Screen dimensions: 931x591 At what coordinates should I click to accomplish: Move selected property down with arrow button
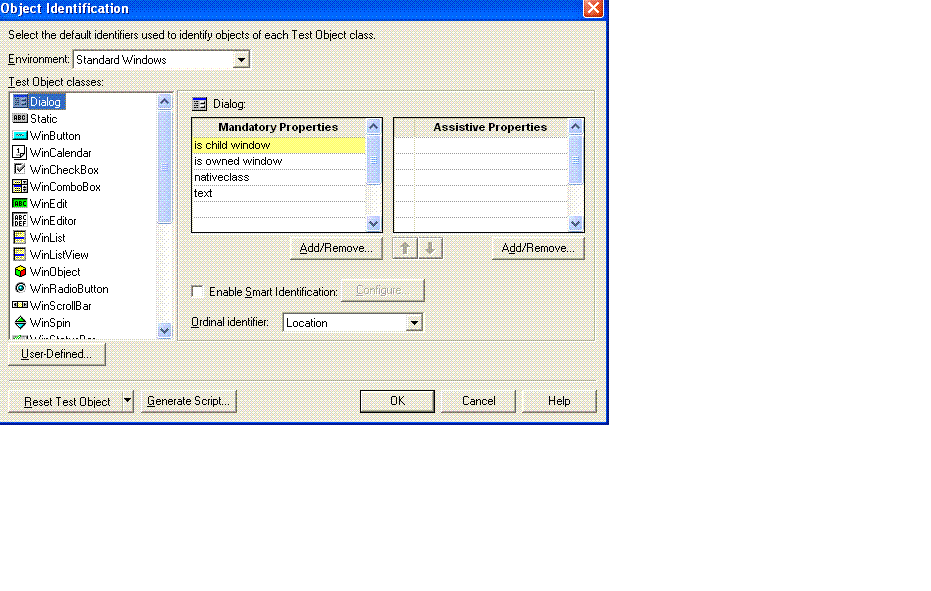(x=430, y=248)
